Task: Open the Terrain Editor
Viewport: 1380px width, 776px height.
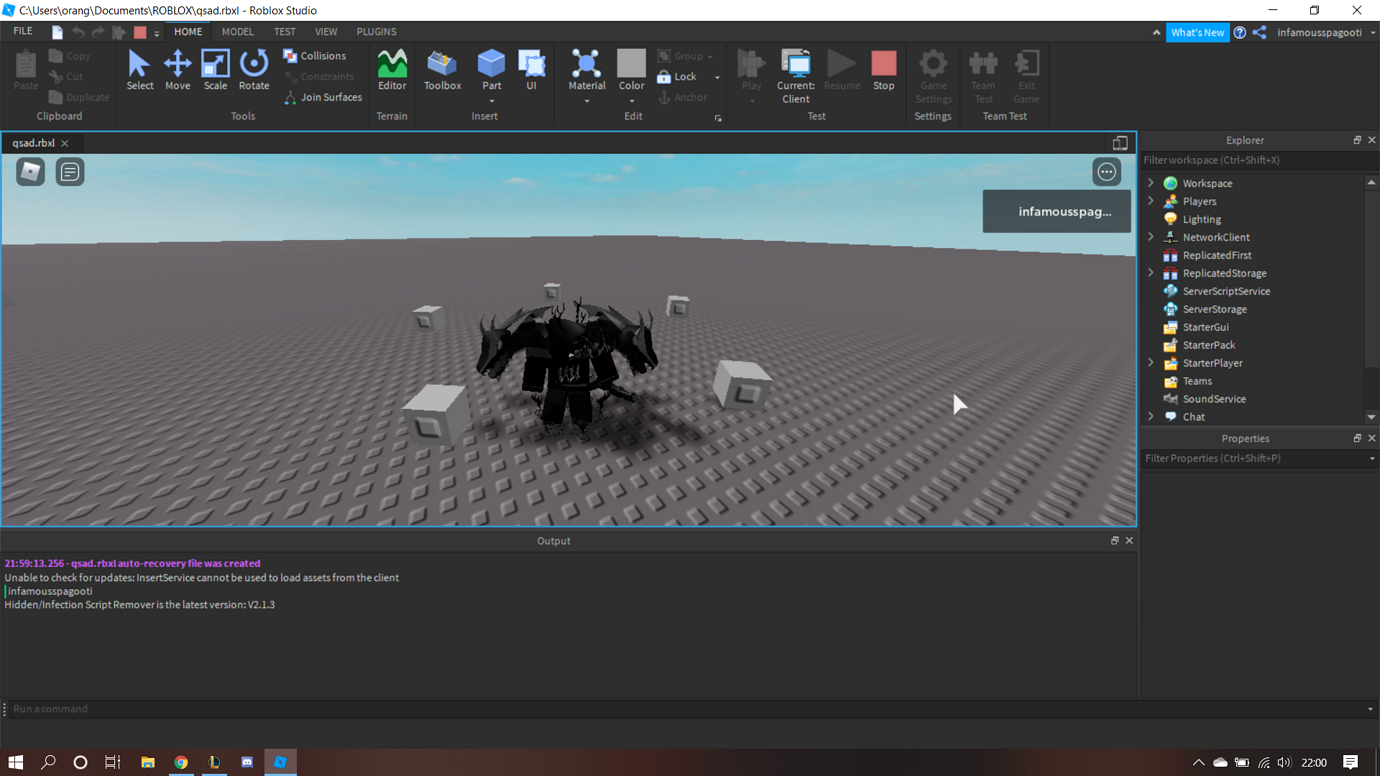Action: point(392,70)
